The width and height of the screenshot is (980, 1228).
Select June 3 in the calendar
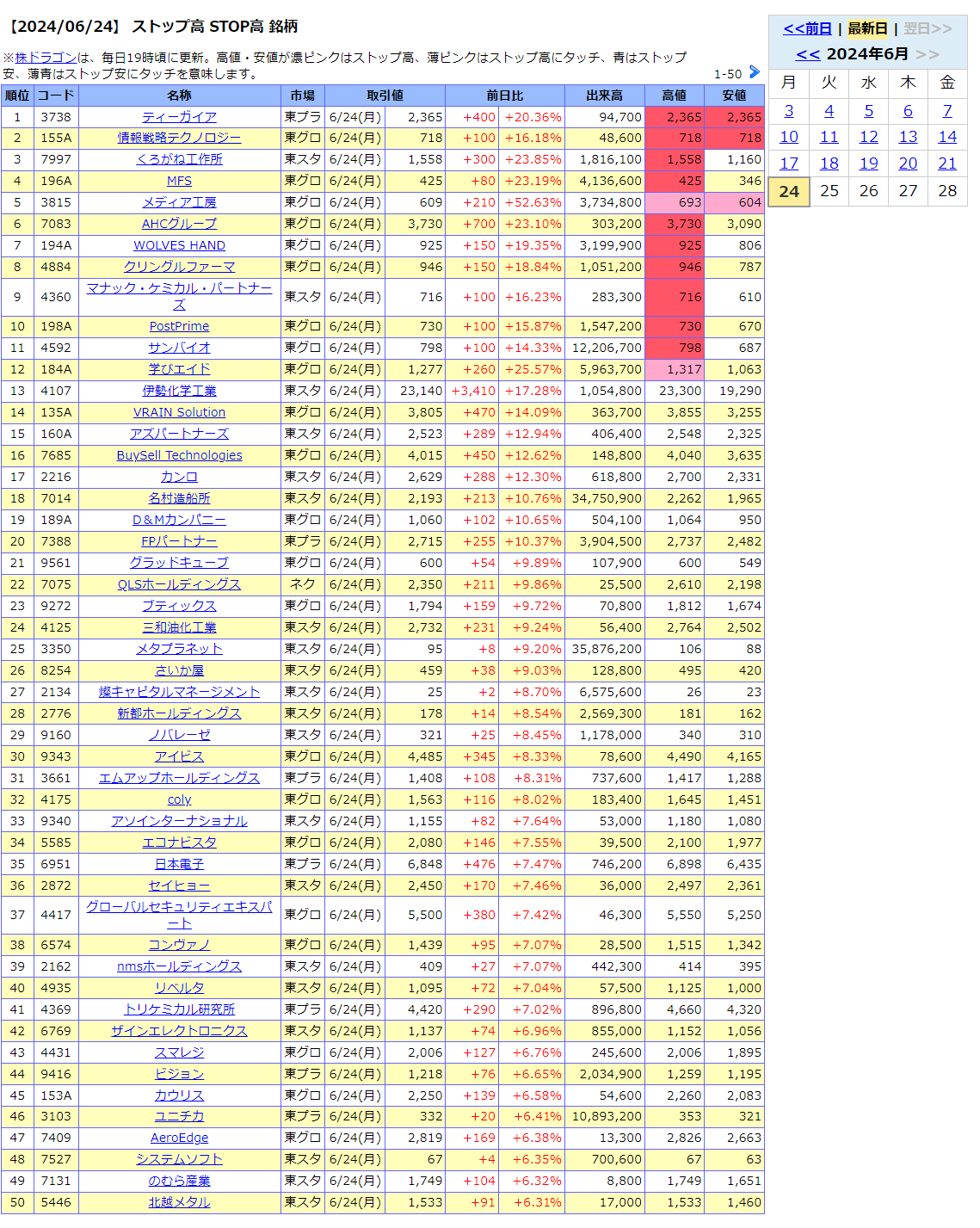click(789, 111)
